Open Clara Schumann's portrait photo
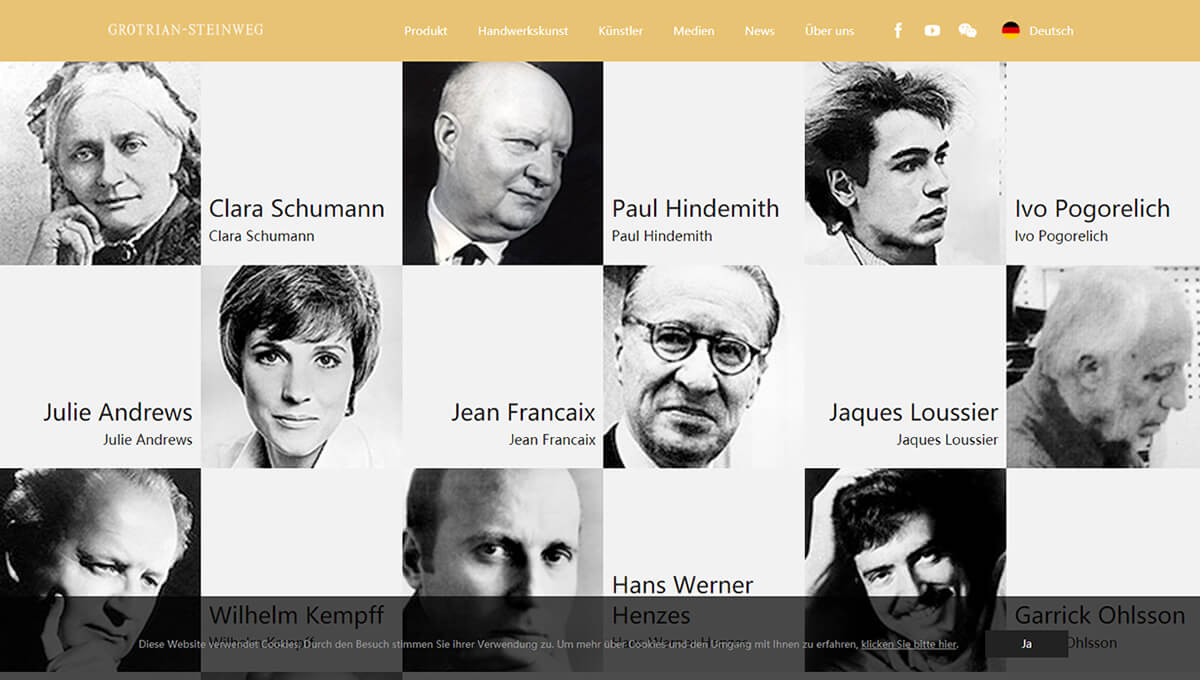The height and width of the screenshot is (680, 1200). pyautogui.click(x=100, y=163)
